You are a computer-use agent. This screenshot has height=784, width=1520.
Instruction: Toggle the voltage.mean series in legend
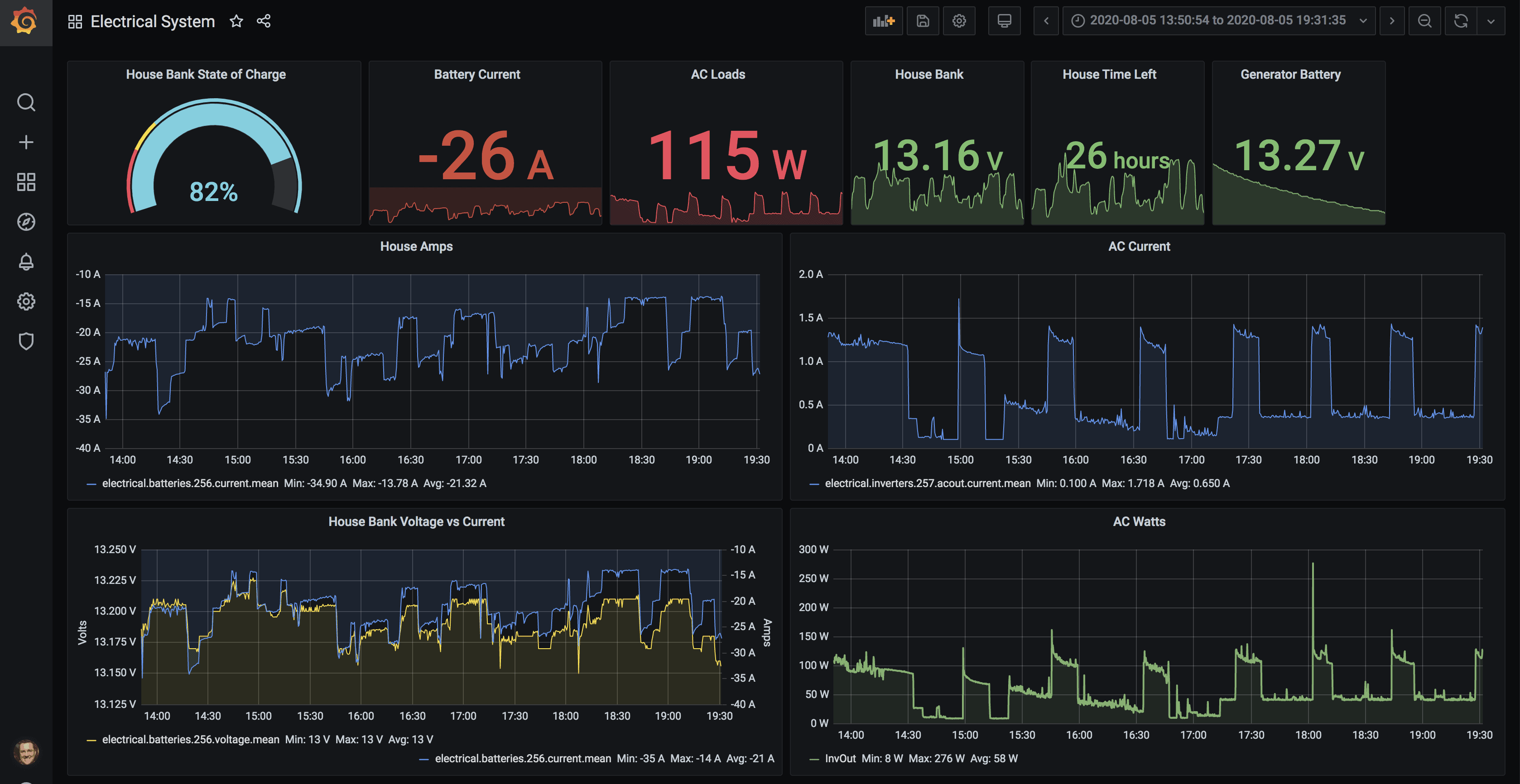point(191,739)
